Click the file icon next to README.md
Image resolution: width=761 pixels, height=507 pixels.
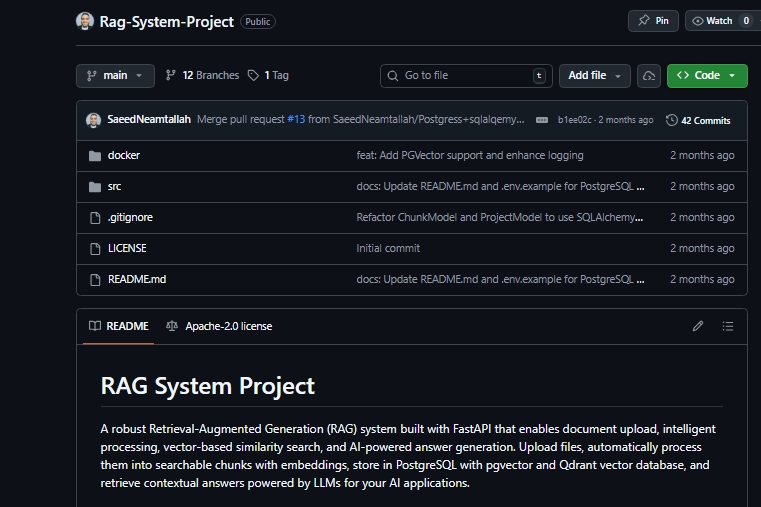[95, 280]
